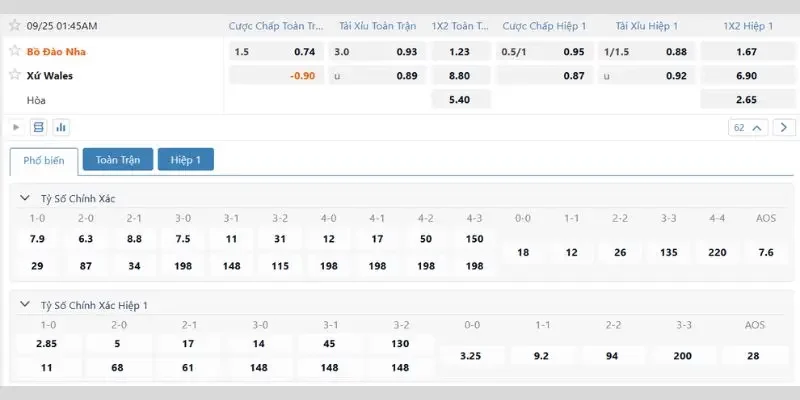This screenshot has width=800, height=400.
Task: Switch to the Hiệp 1 tab
Action: click(x=186, y=160)
